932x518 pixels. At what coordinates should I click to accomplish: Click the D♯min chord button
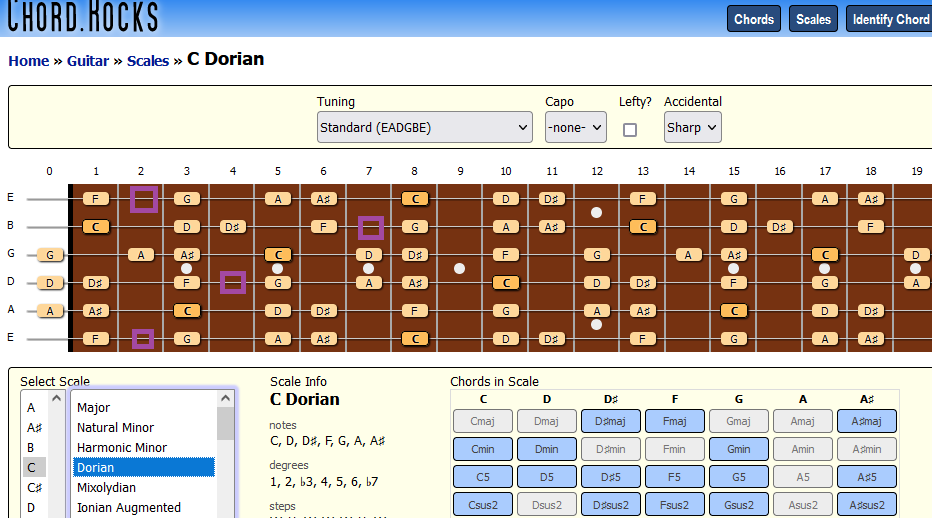[x=611, y=449]
